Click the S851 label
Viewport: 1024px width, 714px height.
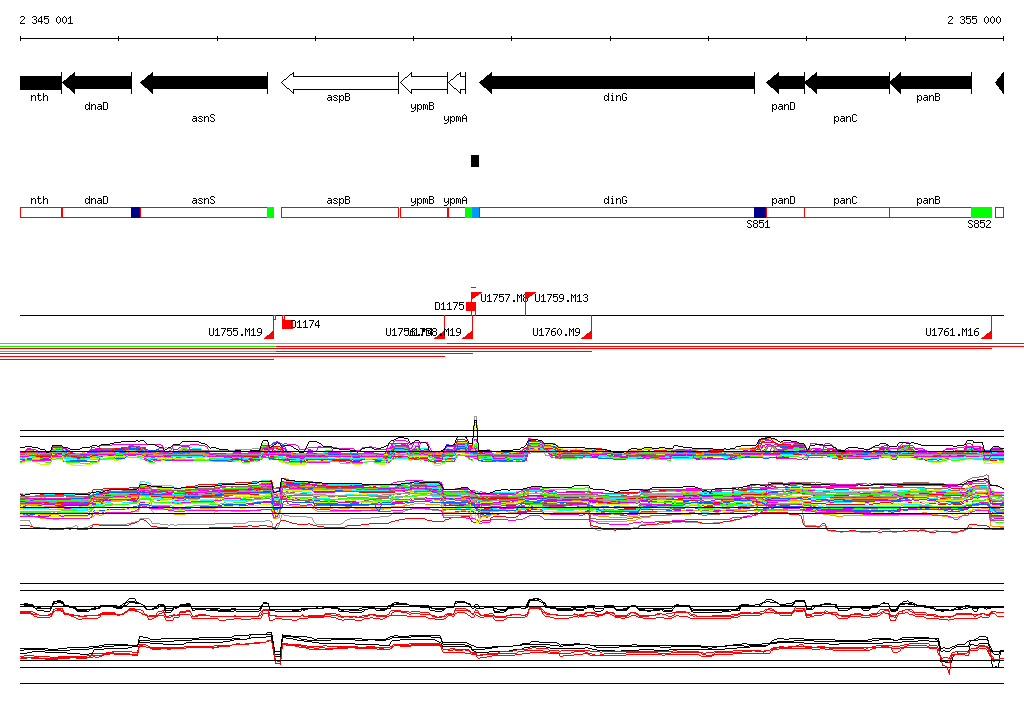[758, 224]
